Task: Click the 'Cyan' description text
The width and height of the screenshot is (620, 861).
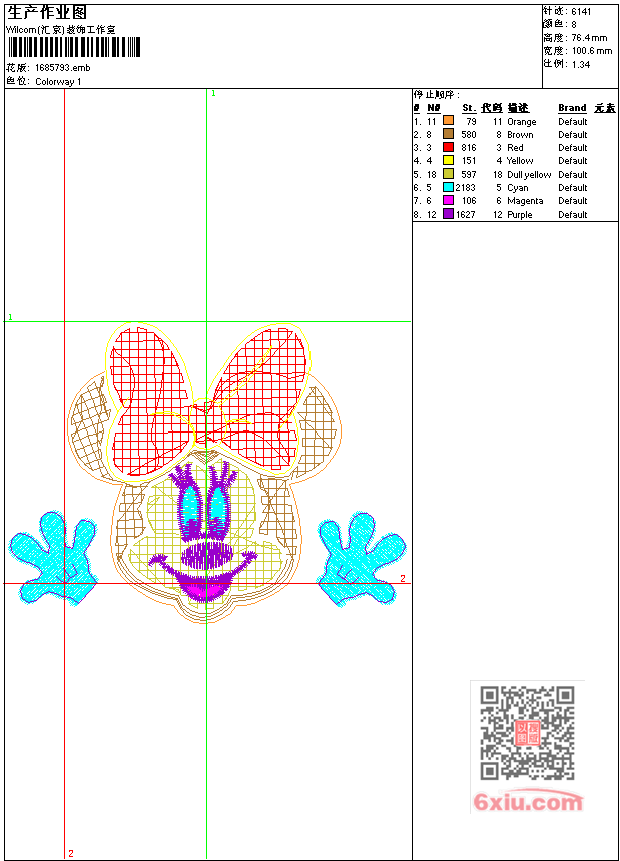Action: [517, 188]
